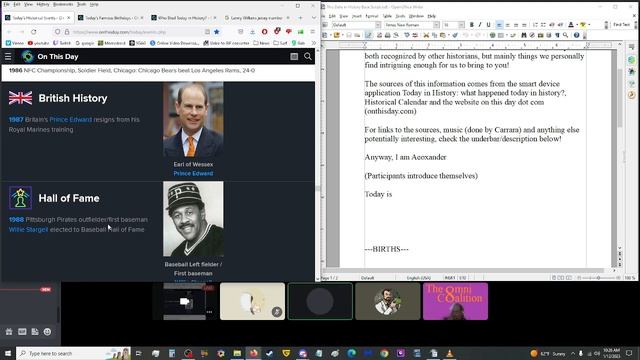The width and height of the screenshot is (640, 360).
Task: Click the Type here to search box
Action: pyautogui.click(x=73, y=353)
